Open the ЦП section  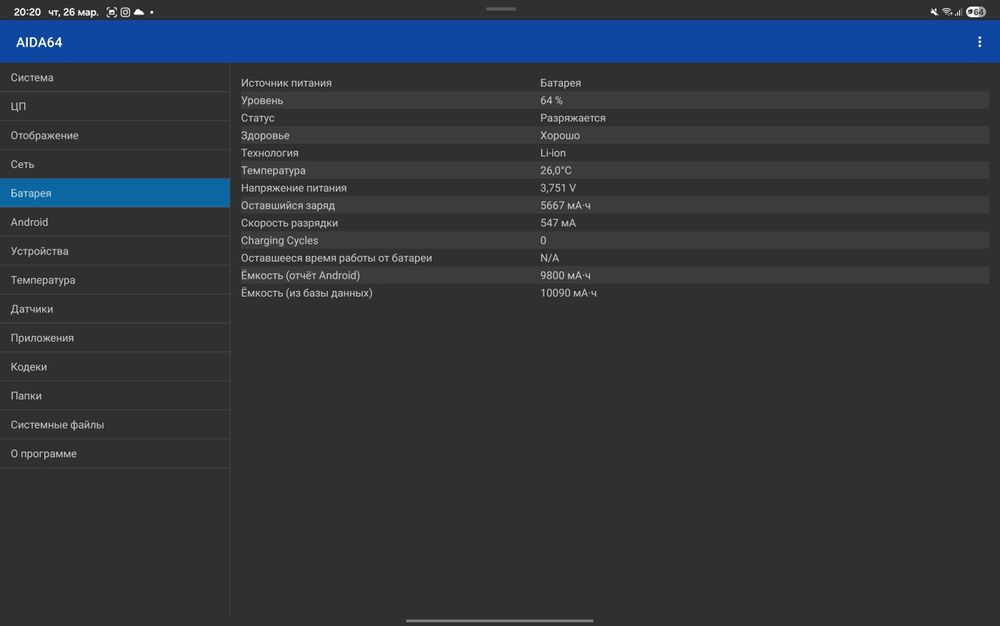[x=115, y=106]
